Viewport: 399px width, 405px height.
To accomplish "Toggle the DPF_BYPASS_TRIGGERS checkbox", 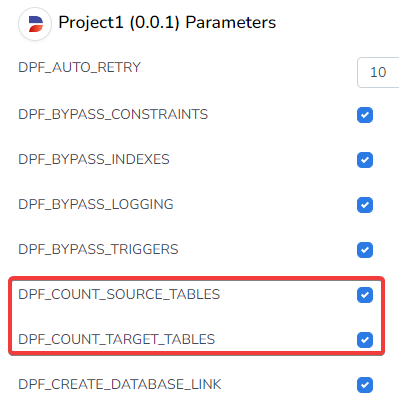I will pos(365,250).
